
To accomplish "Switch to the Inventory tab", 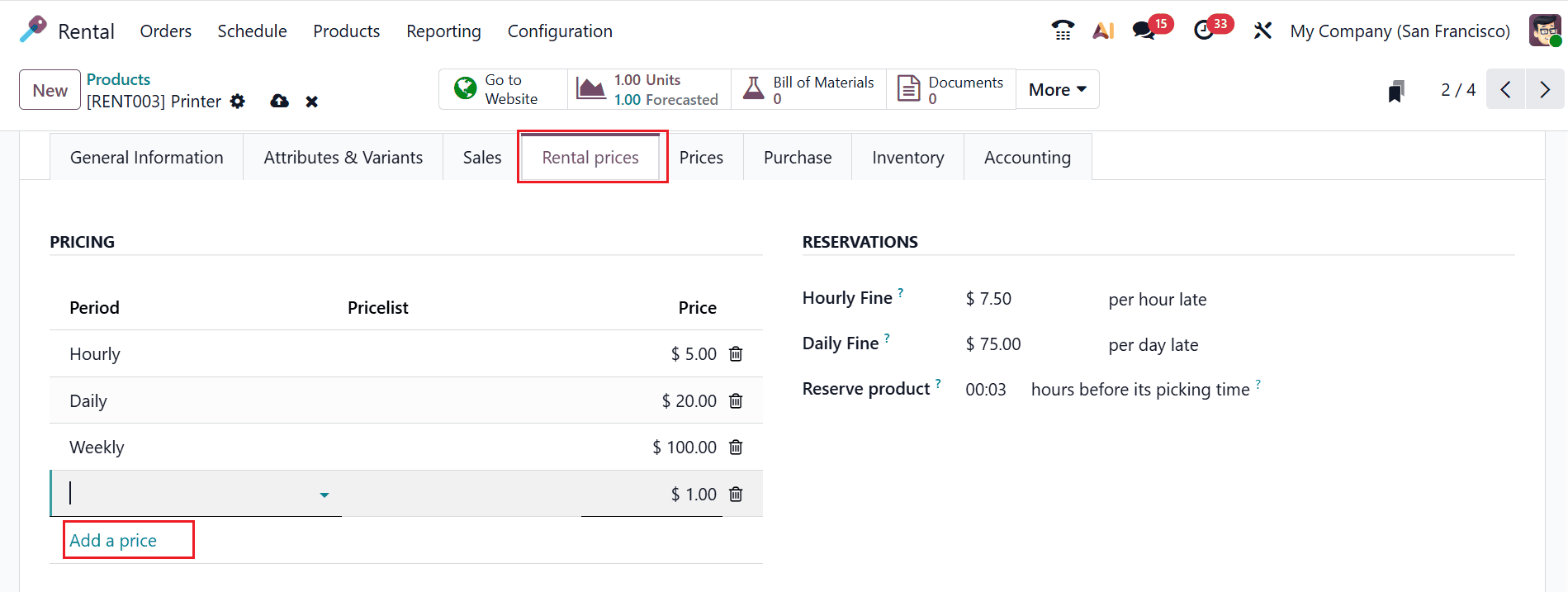I will tap(907, 158).
